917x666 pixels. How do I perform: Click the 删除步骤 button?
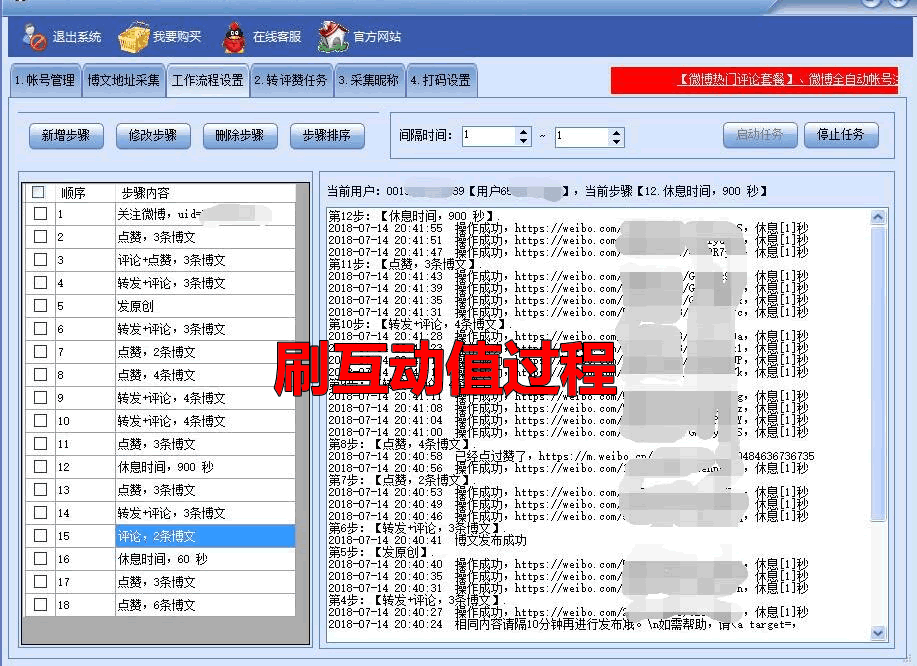(240, 136)
